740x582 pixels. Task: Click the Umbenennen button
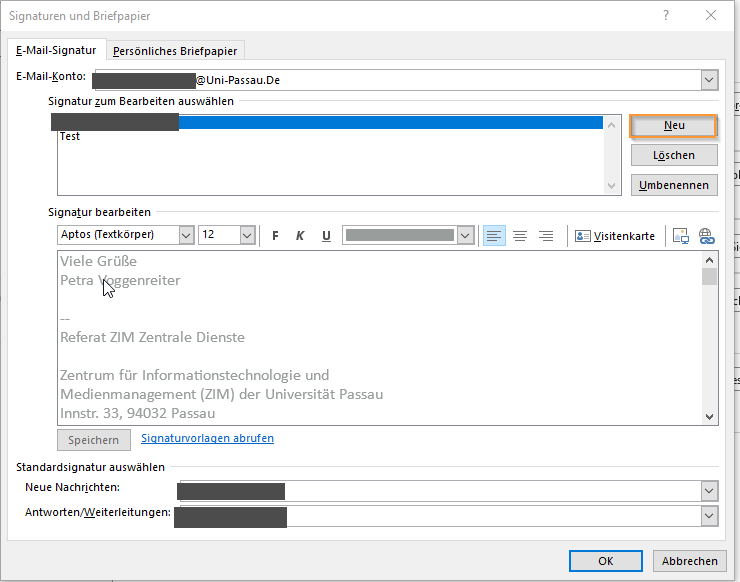pyautogui.click(x=674, y=185)
